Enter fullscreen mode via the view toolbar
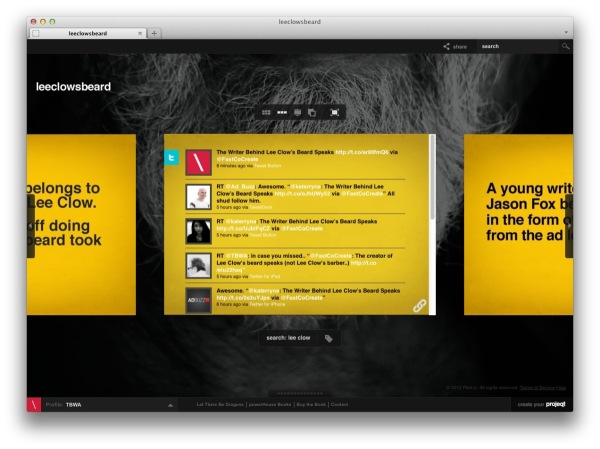The width and height of the screenshot is (600, 449). point(334,112)
